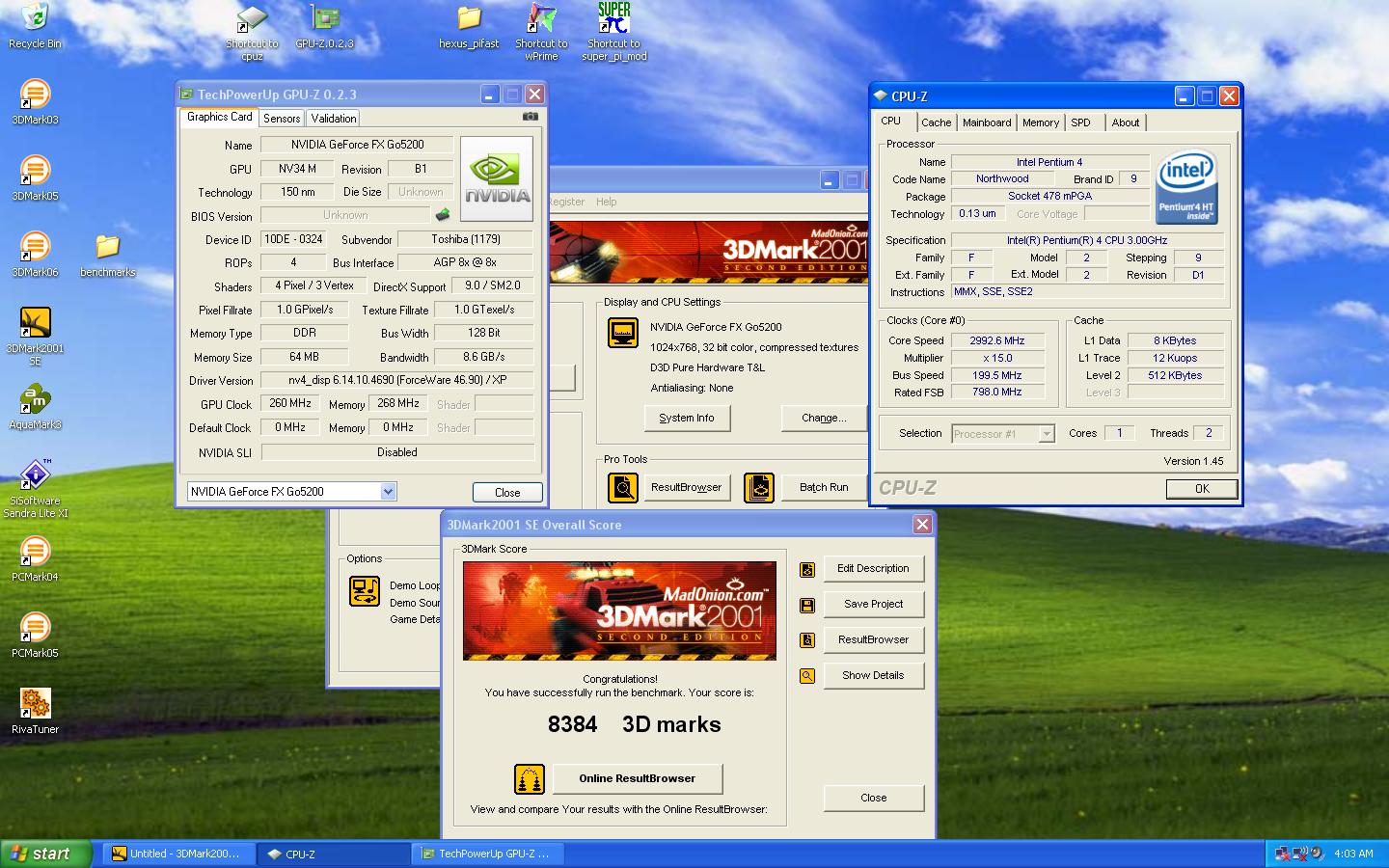
Task: Click the Batch Run icon in Pro Tools
Action: (x=759, y=488)
